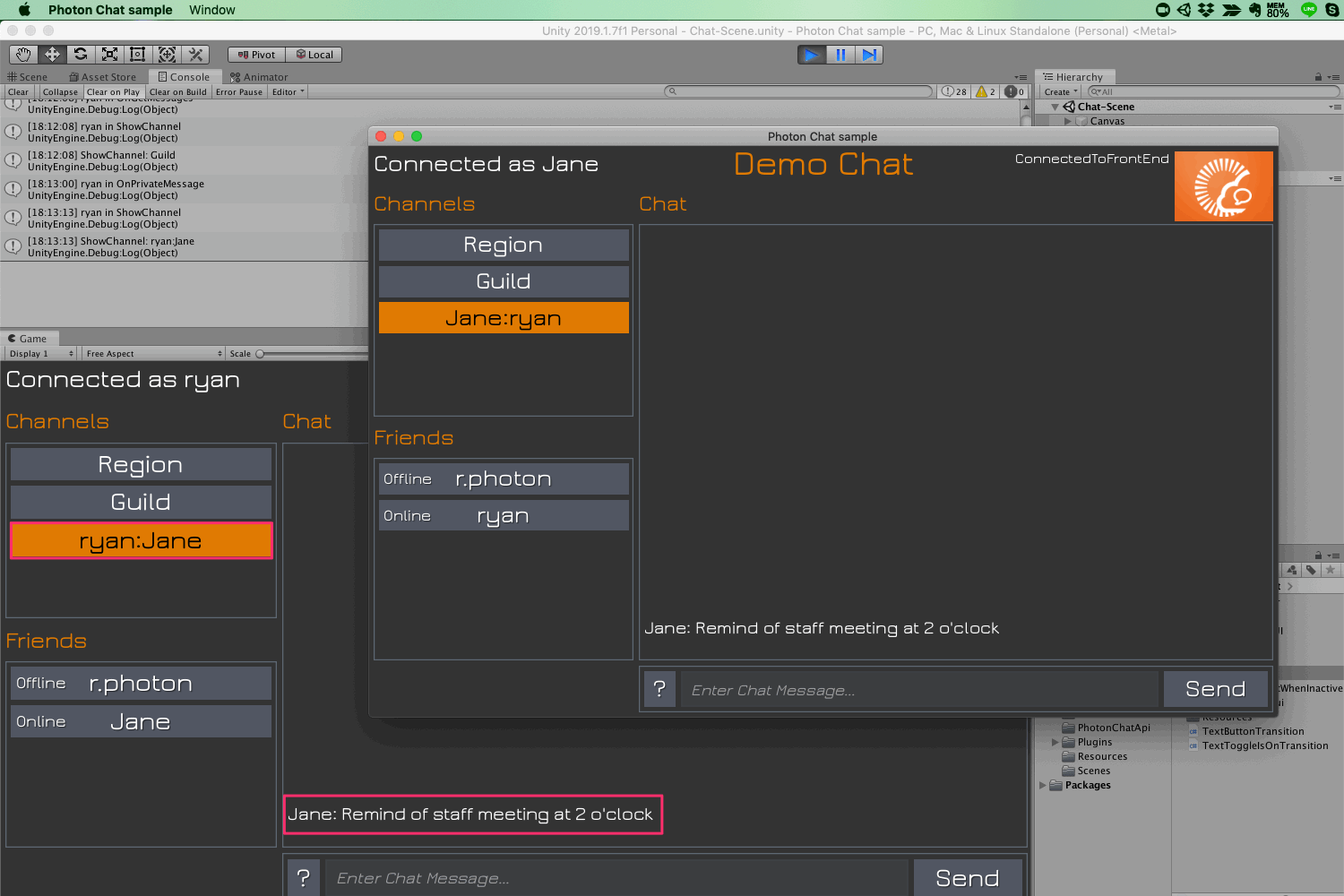
Task: Toggle info messages count in Console
Action: point(954,91)
